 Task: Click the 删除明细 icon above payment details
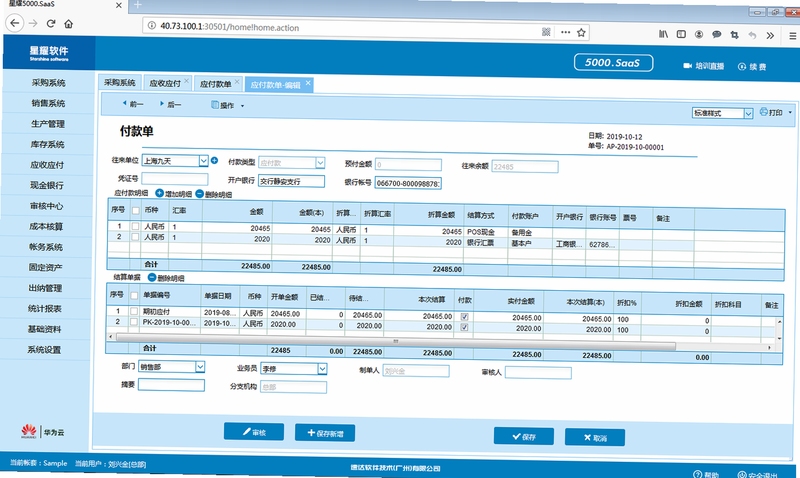[199, 193]
